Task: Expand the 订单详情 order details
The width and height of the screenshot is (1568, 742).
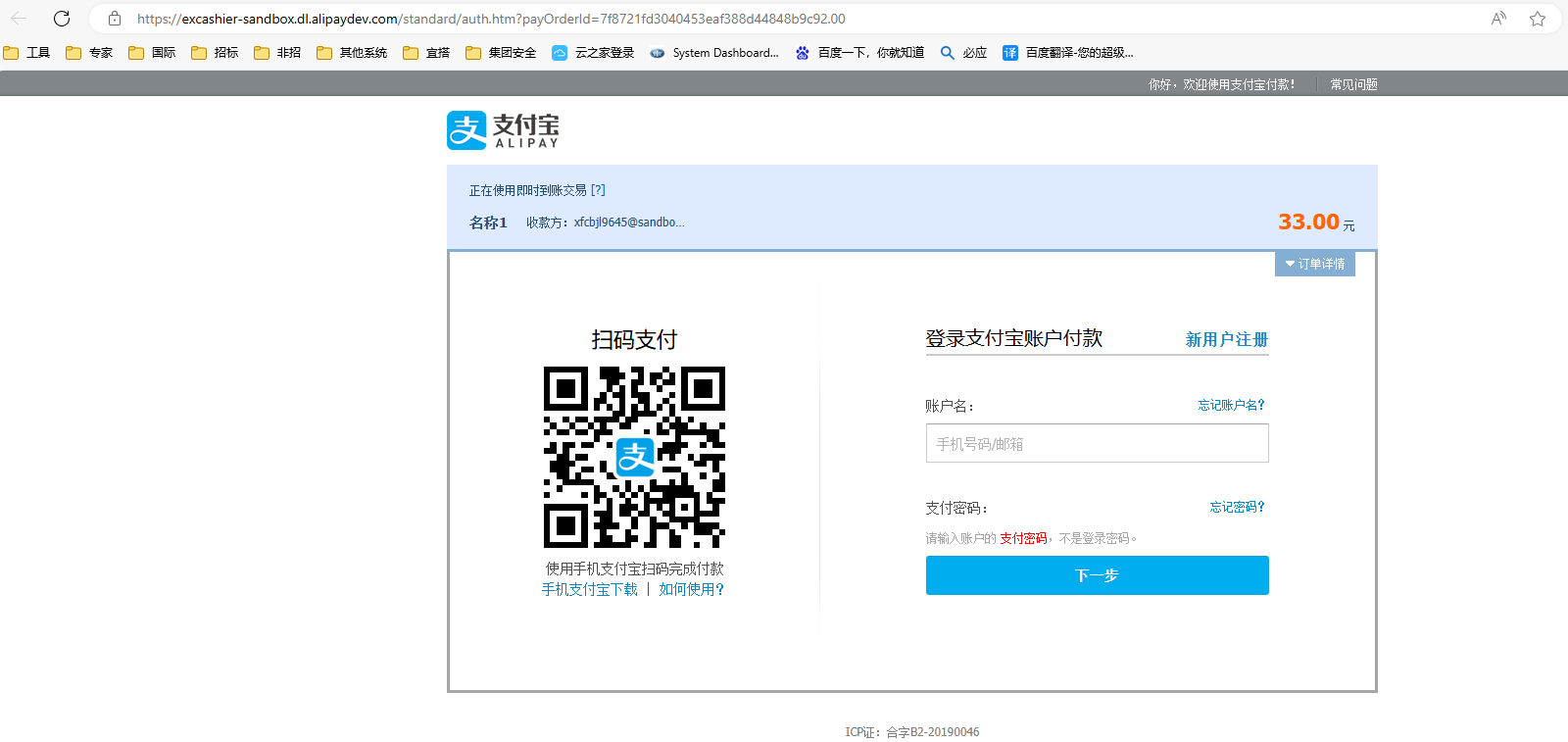Action: [x=1315, y=264]
